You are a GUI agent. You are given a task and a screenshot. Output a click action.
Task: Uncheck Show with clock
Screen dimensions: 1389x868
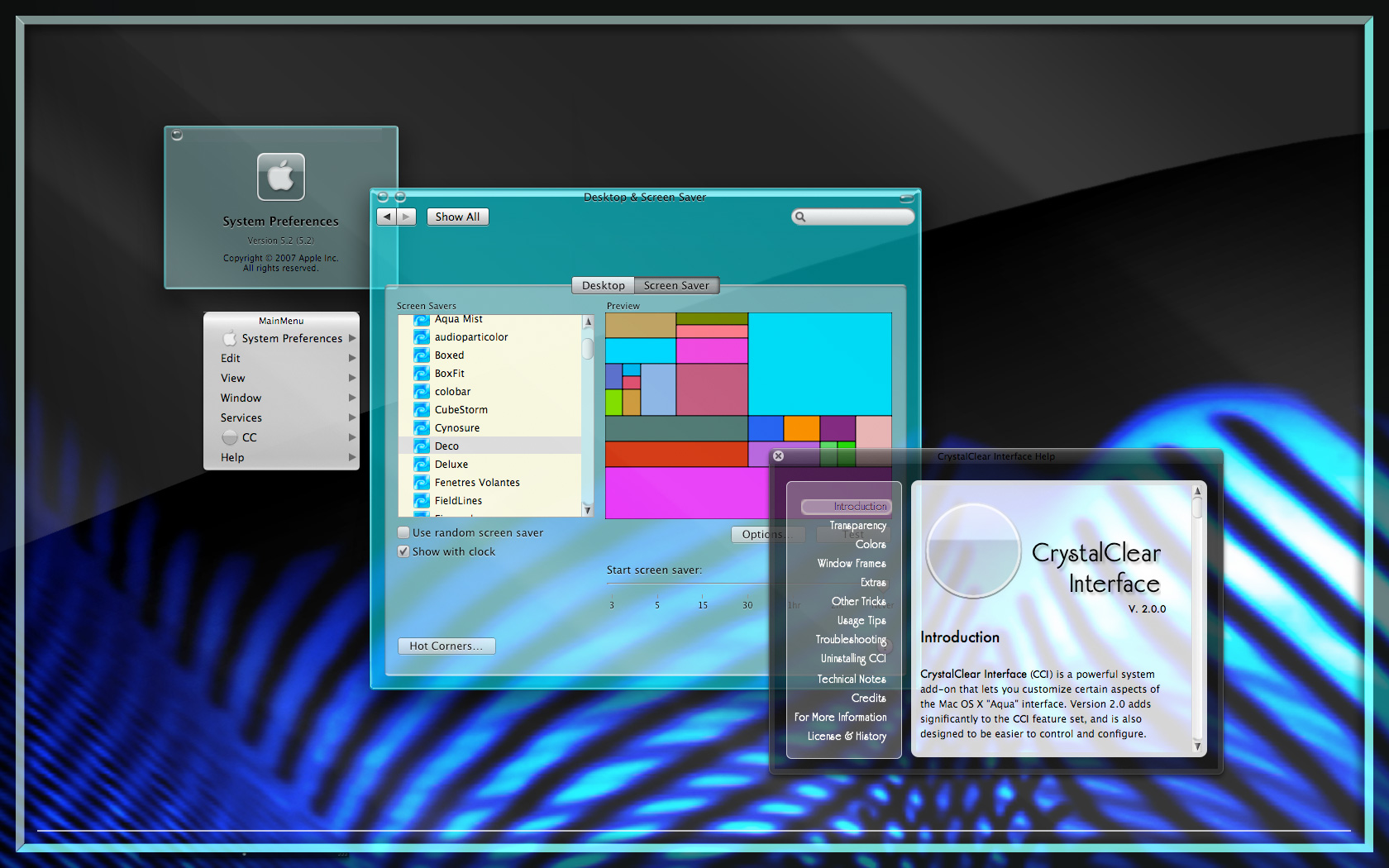(403, 551)
